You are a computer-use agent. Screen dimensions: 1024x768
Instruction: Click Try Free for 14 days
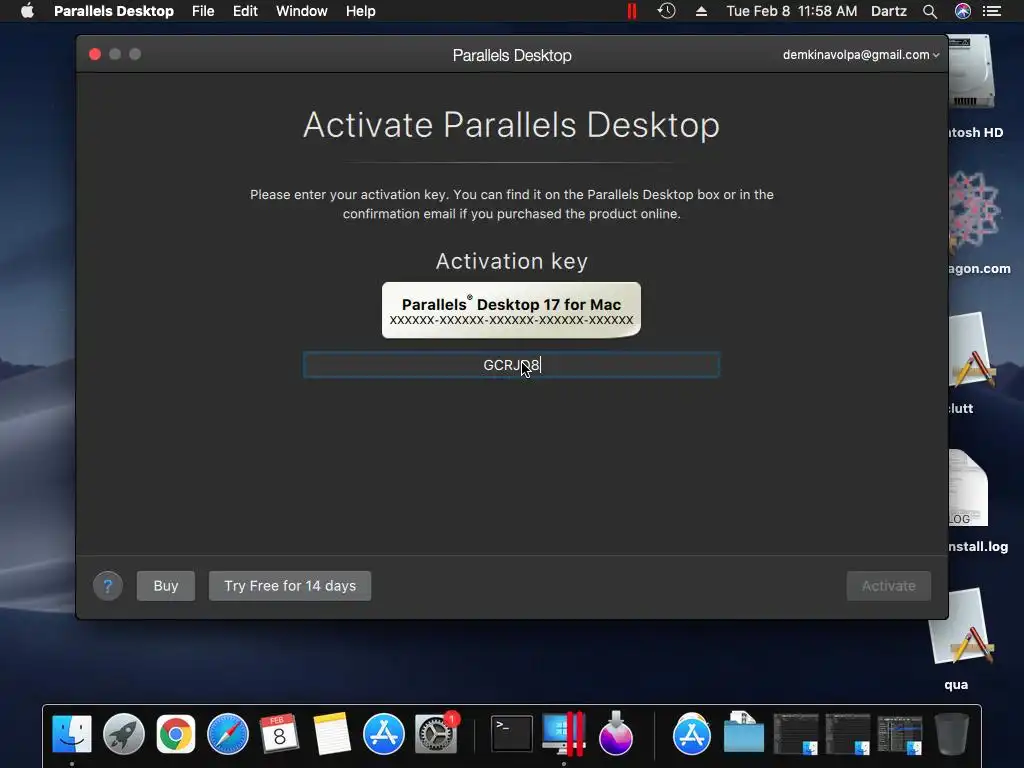coord(290,586)
